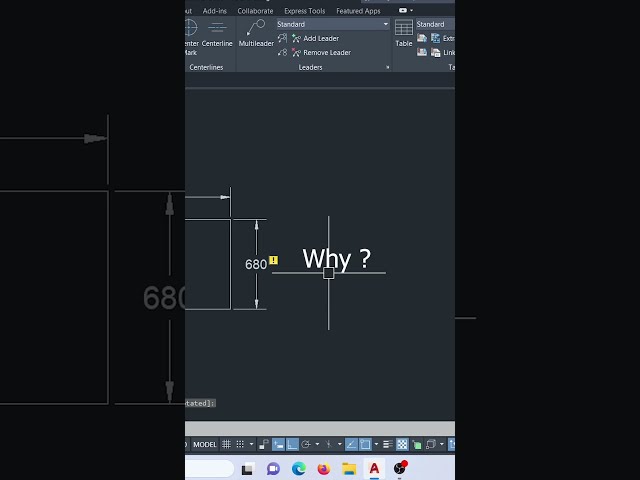This screenshot has width=640, height=480.
Task: Launch Firefox from taskbar
Action: [x=324, y=469]
